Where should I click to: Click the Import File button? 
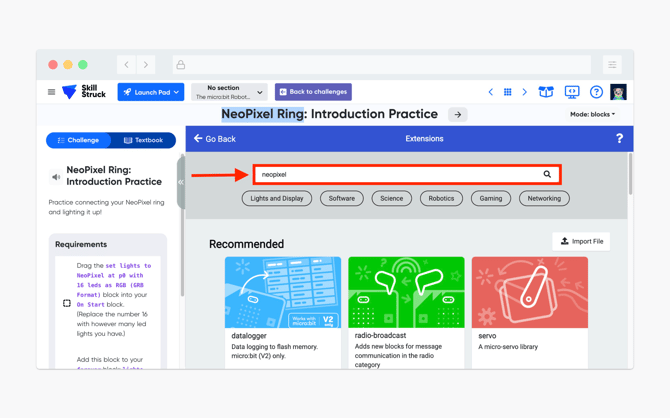[x=581, y=241]
